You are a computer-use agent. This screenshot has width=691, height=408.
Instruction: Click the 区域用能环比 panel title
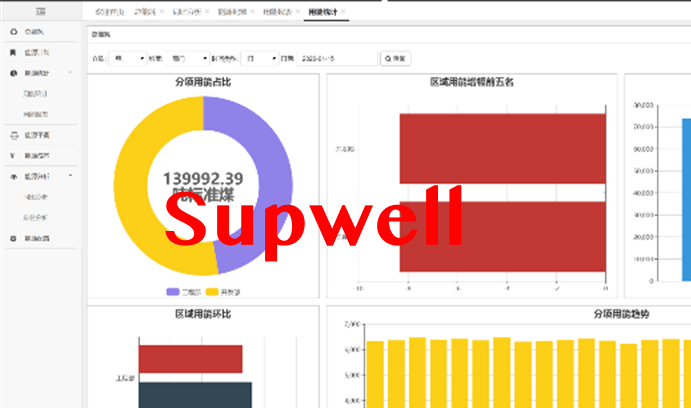tap(203, 314)
